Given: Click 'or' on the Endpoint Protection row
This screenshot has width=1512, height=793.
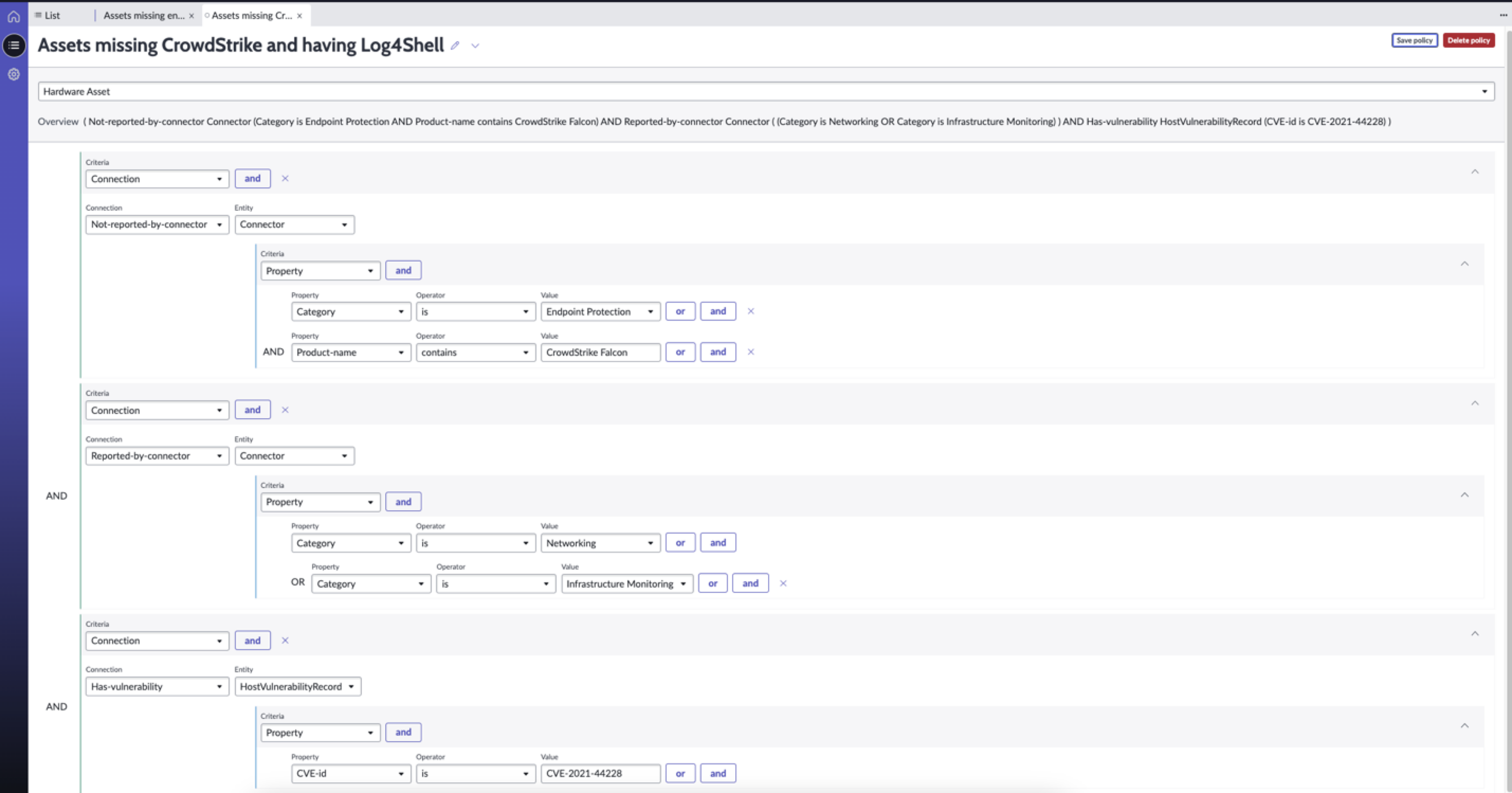Looking at the screenshot, I should 680,311.
